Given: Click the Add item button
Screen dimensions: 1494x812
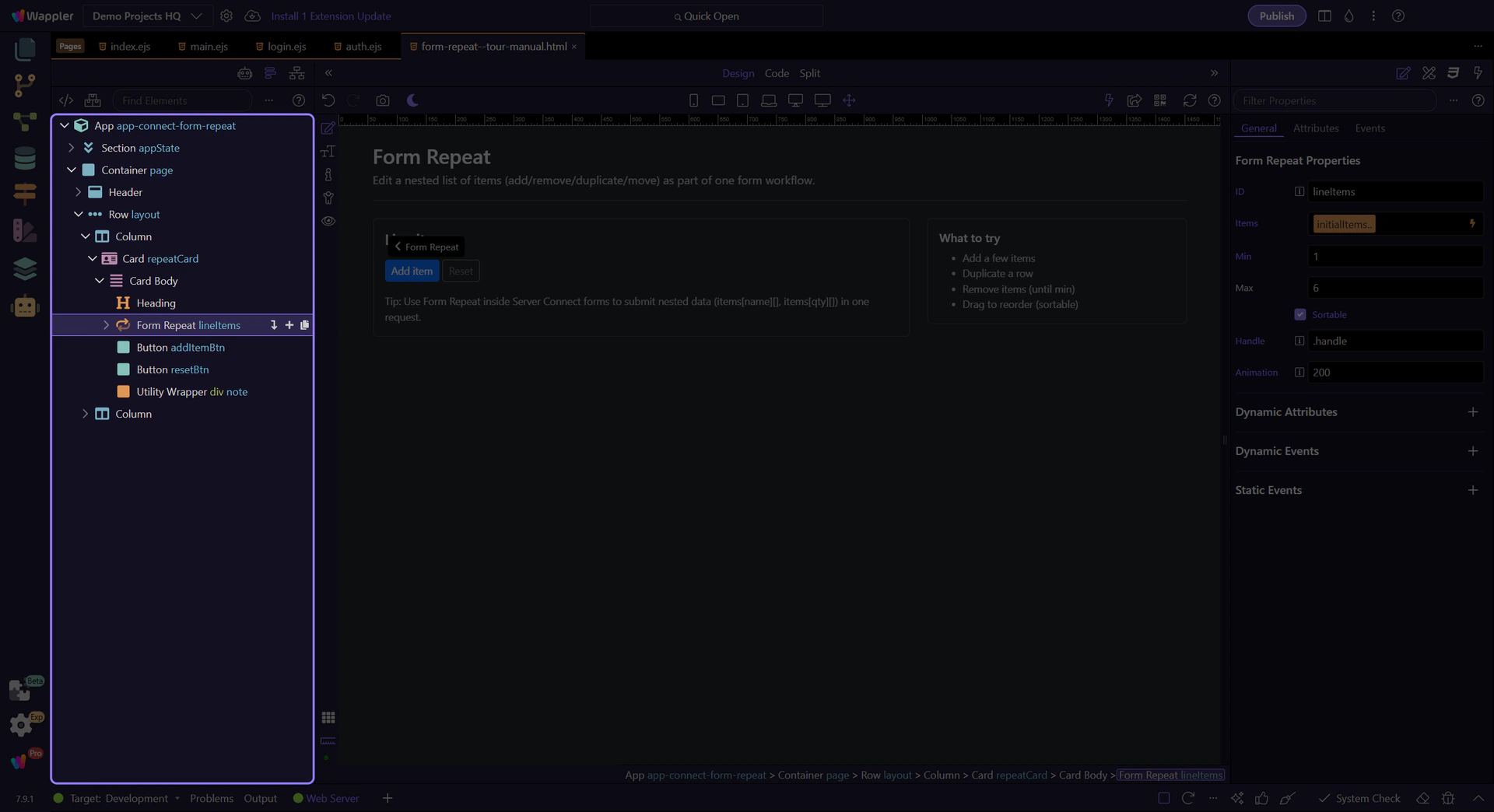Looking at the screenshot, I should [x=412, y=271].
